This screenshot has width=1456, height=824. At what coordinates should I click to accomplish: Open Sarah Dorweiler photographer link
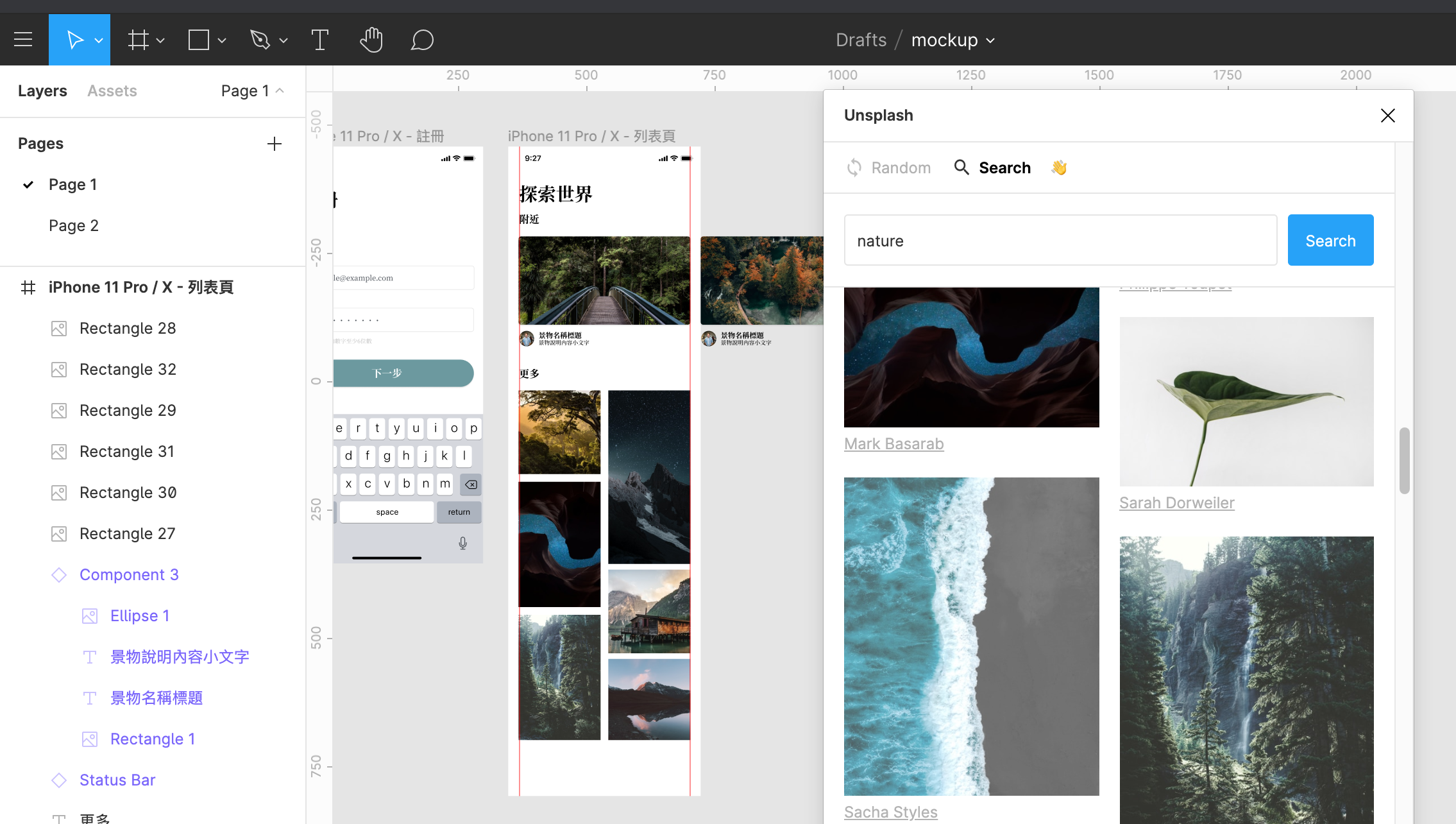coord(1176,503)
